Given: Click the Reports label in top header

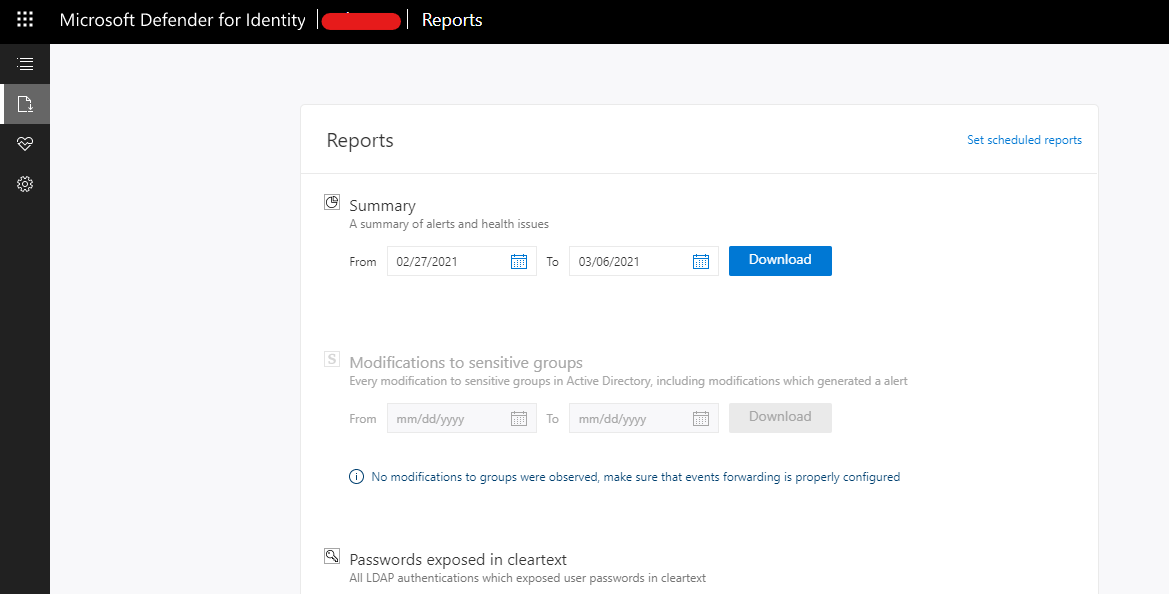Looking at the screenshot, I should (452, 20).
